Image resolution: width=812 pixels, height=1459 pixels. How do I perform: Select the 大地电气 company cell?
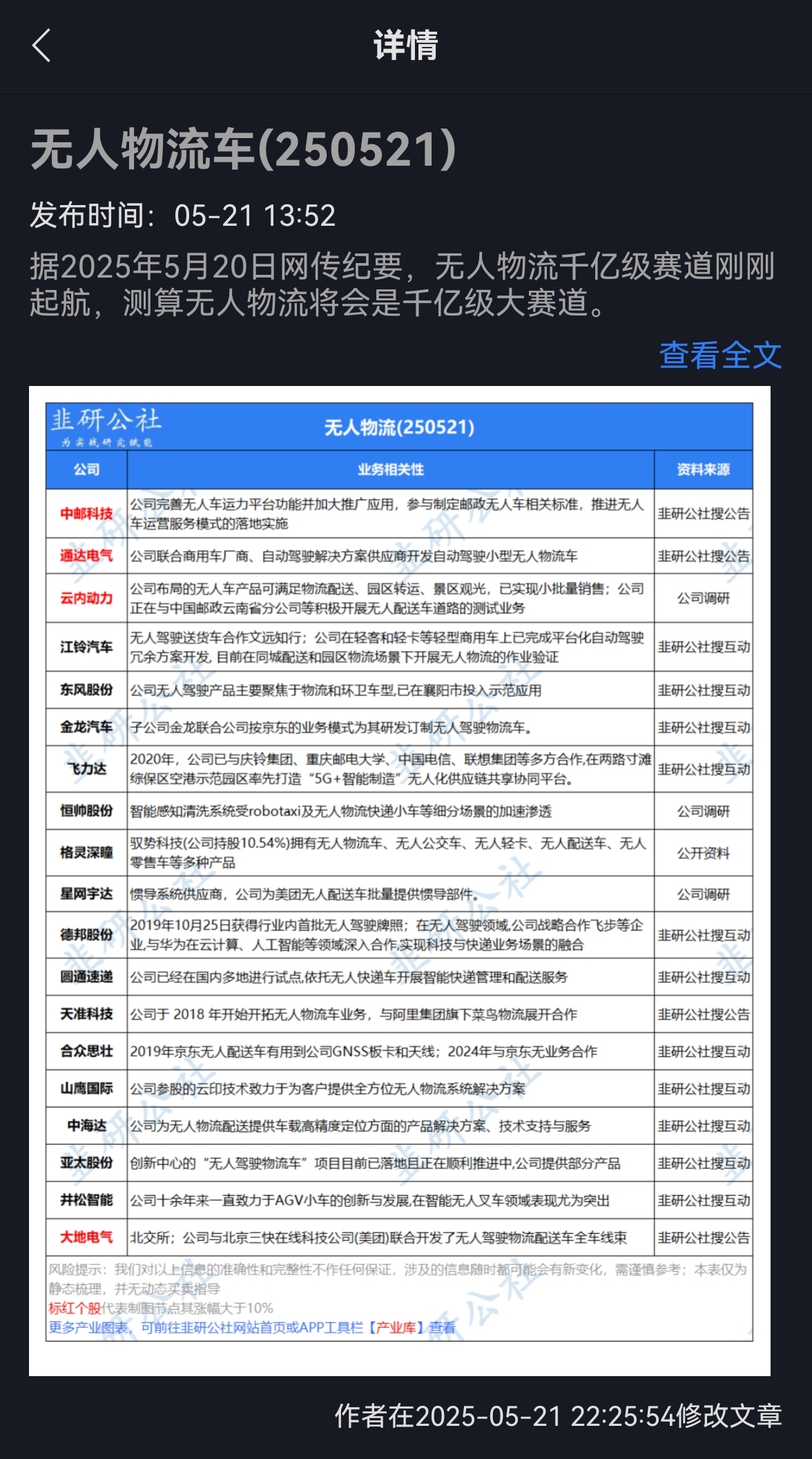(86, 1237)
